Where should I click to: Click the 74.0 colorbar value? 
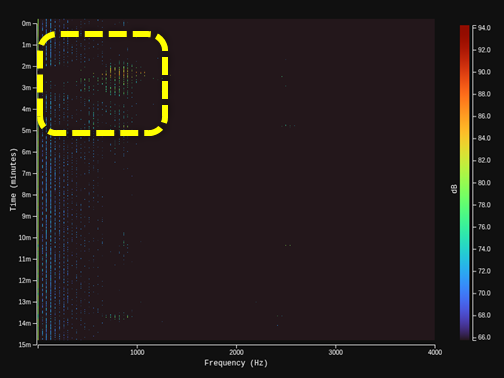click(x=484, y=249)
